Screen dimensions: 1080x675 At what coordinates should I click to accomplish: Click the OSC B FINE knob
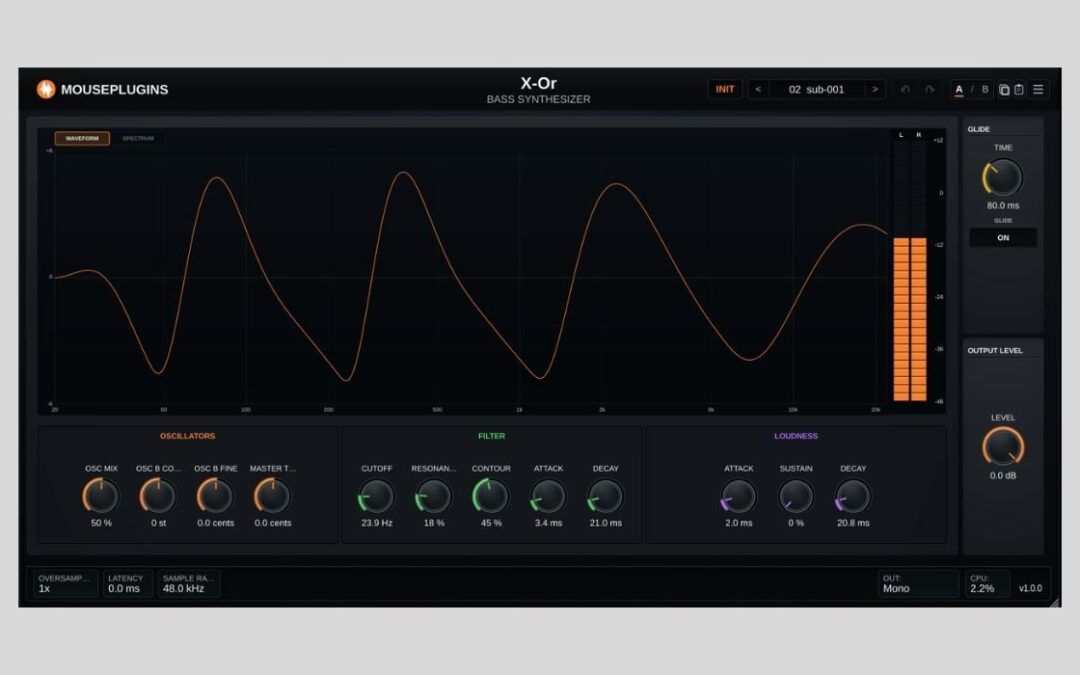(x=216, y=496)
